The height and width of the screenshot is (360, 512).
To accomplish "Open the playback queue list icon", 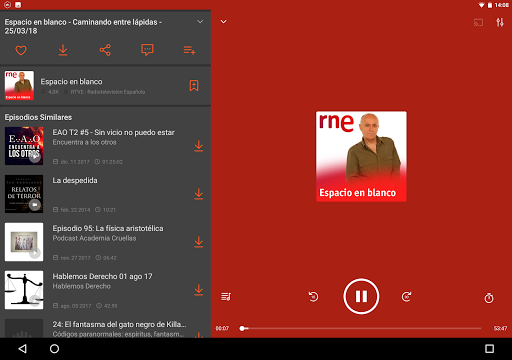I will (226, 296).
